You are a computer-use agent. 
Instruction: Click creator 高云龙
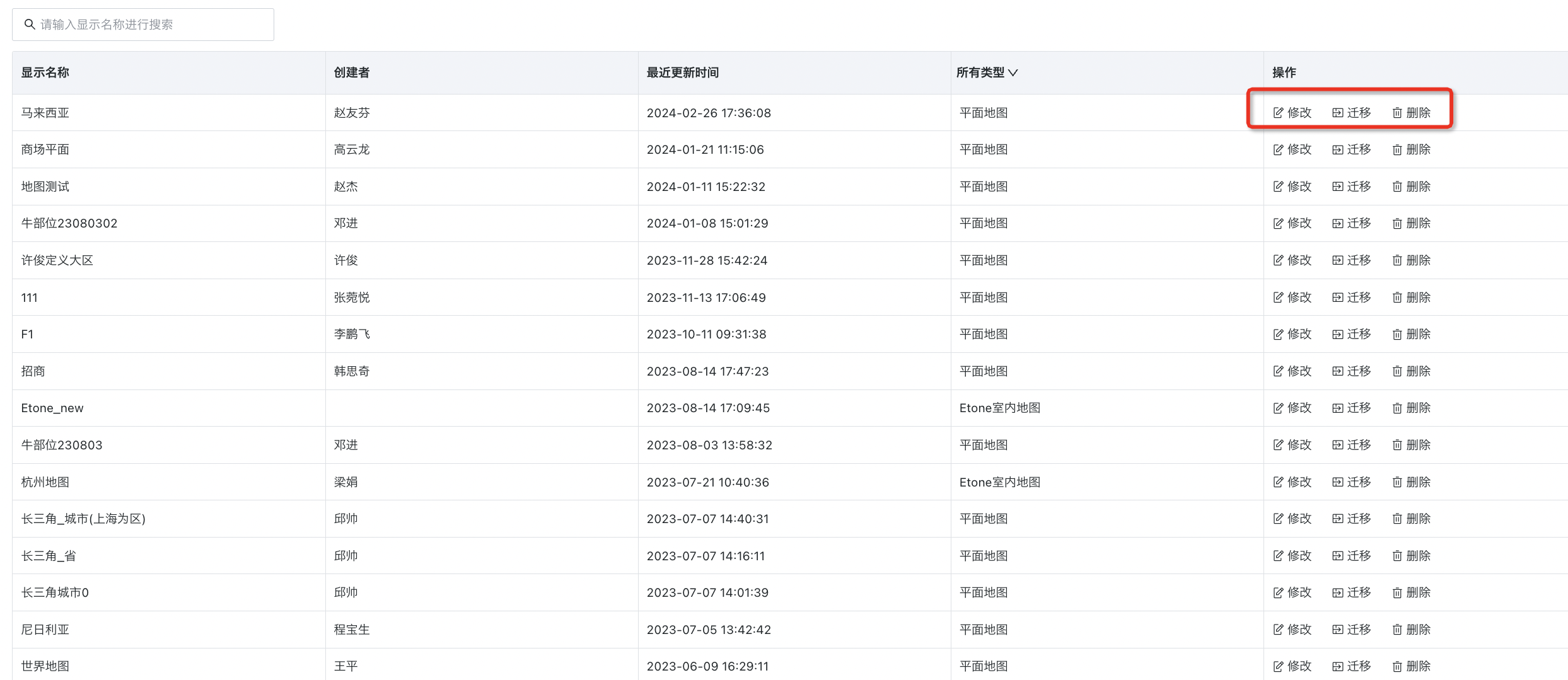click(x=352, y=149)
